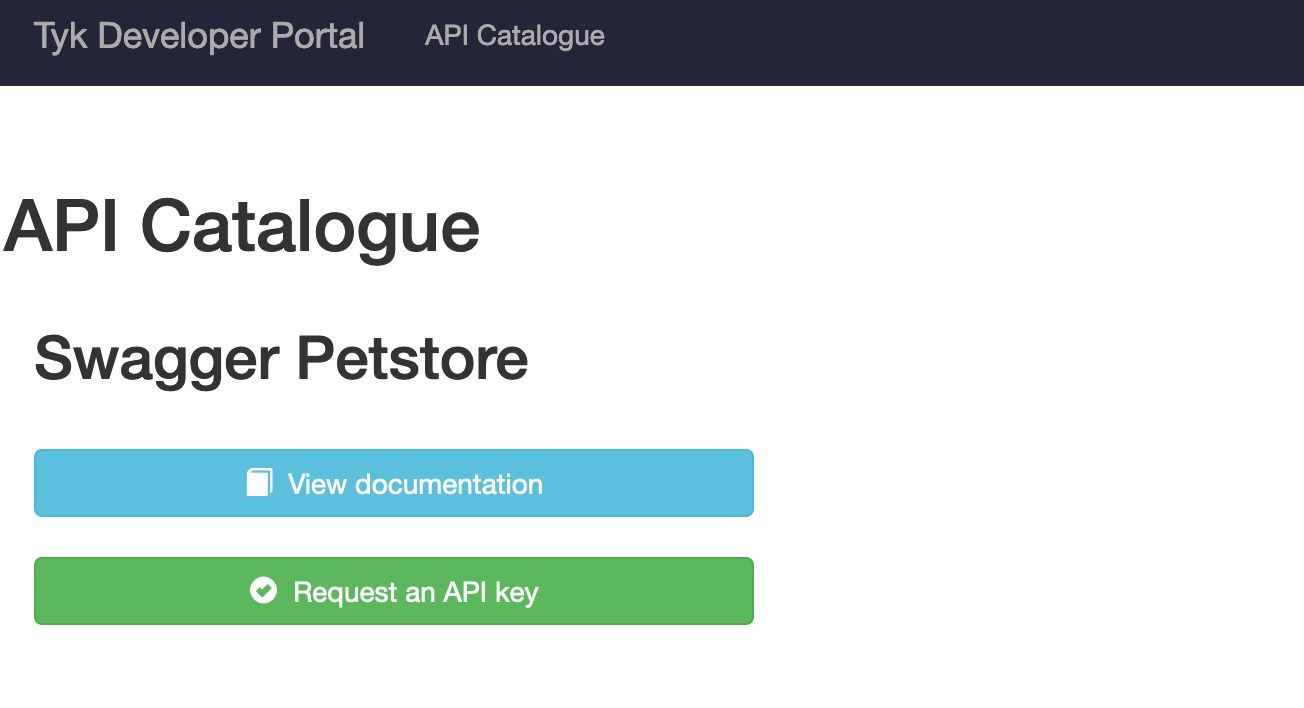
Task: Click the word "Petstore" in the API title
Action: [x=412, y=358]
